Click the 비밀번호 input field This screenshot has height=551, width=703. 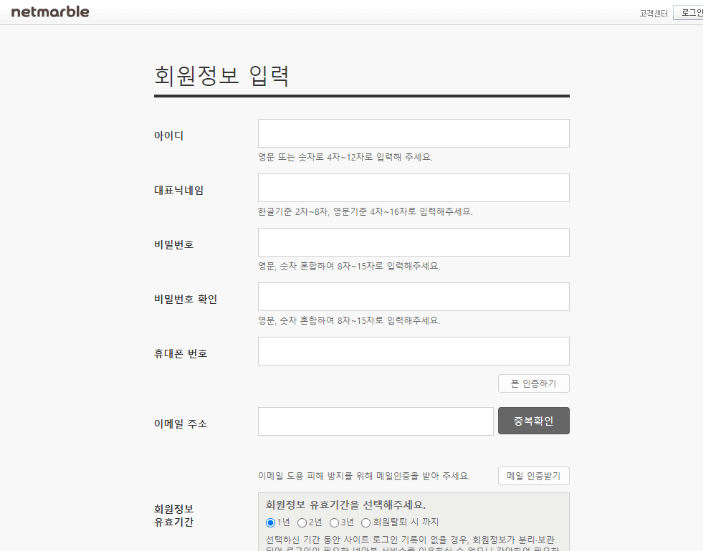point(413,242)
